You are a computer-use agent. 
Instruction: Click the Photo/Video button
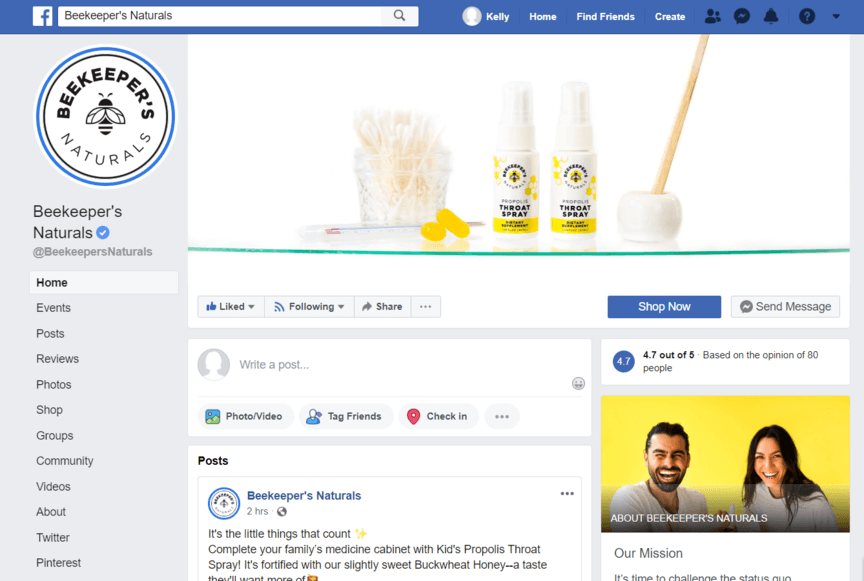(x=245, y=416)
